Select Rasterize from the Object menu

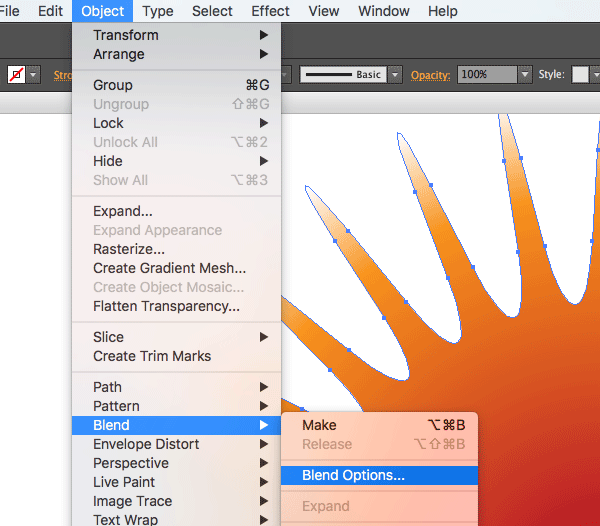(128, 249)
